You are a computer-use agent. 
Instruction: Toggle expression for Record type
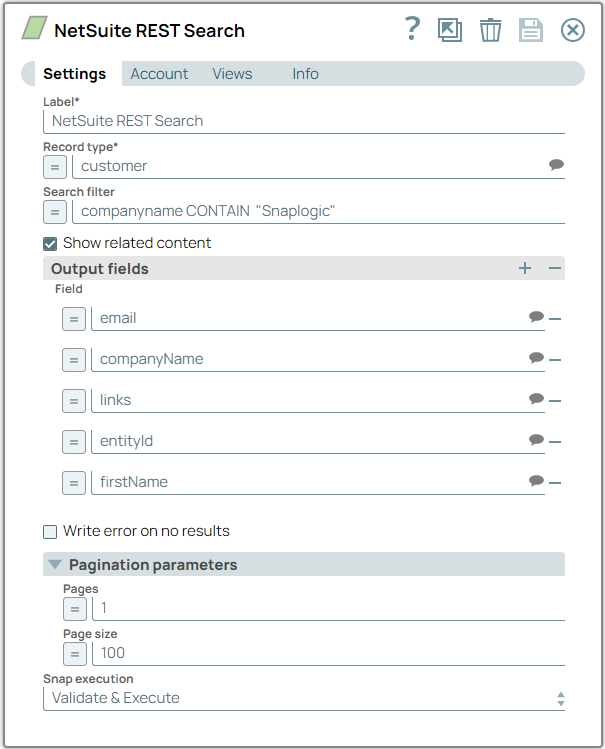55,167
